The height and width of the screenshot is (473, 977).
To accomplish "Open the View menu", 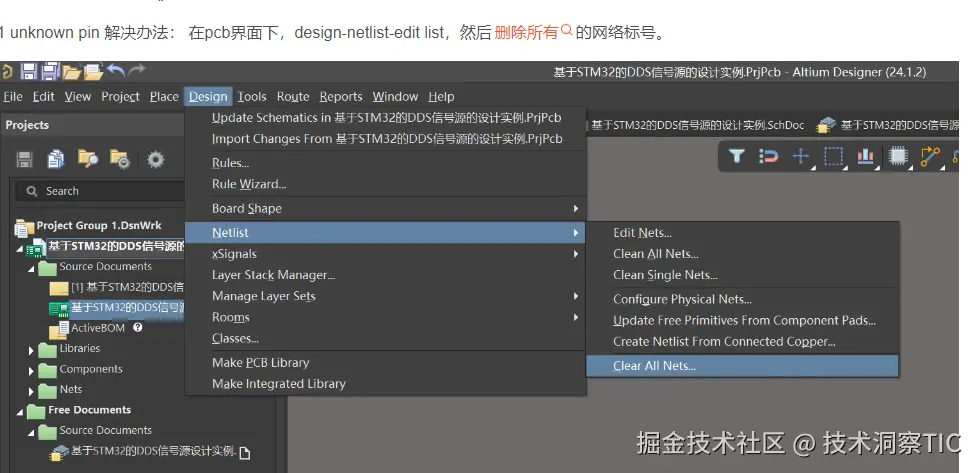I will (78, 97).
